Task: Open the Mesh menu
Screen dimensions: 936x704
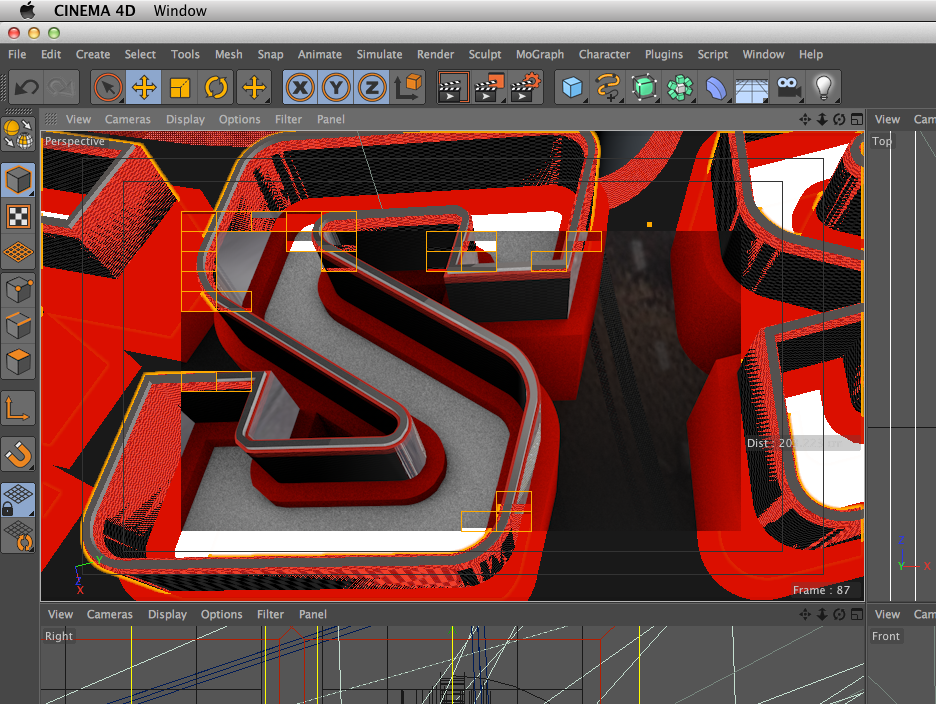Action: pos(229,54)
